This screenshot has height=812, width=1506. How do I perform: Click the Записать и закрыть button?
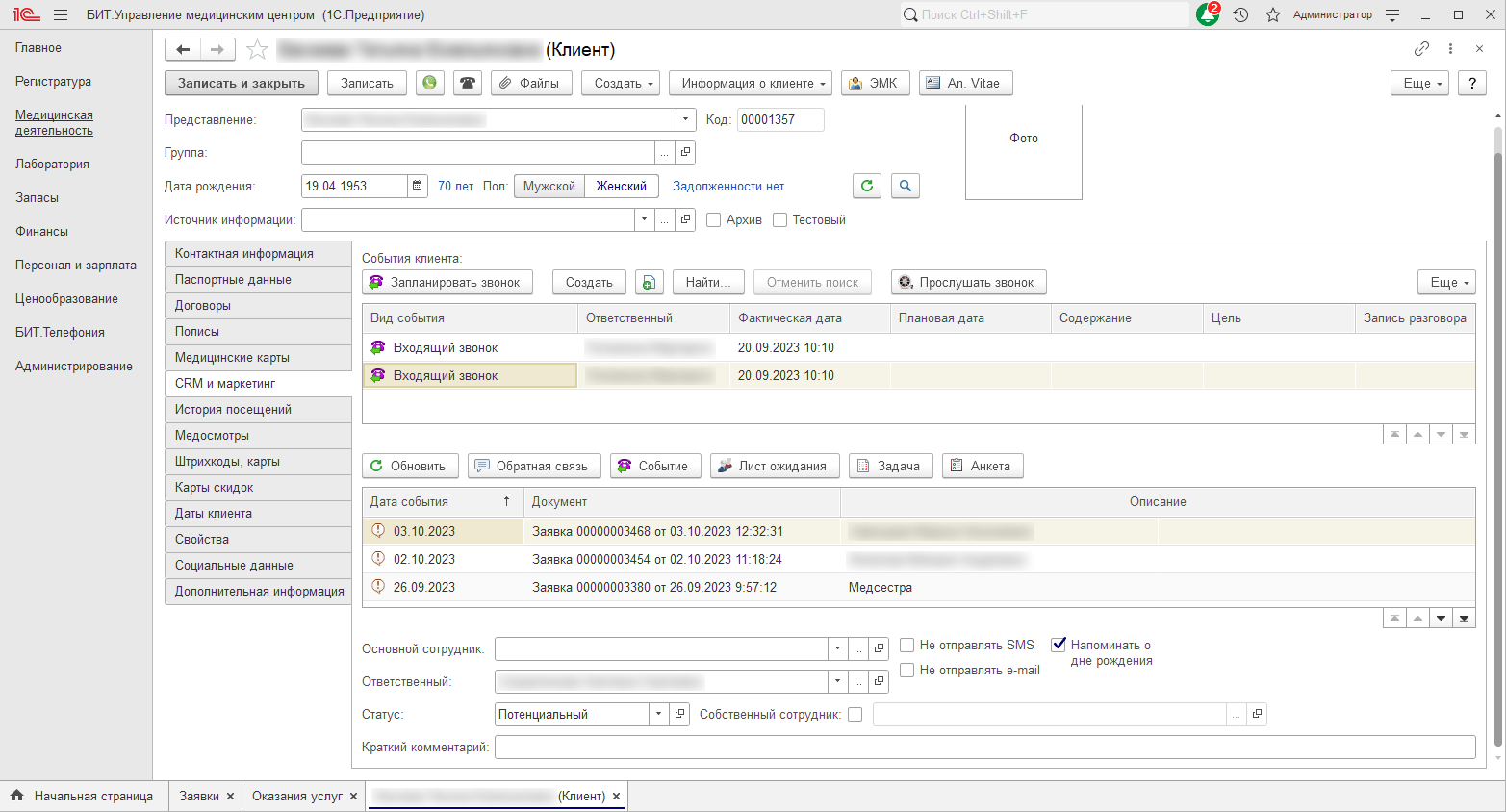[x=241, y=84]
